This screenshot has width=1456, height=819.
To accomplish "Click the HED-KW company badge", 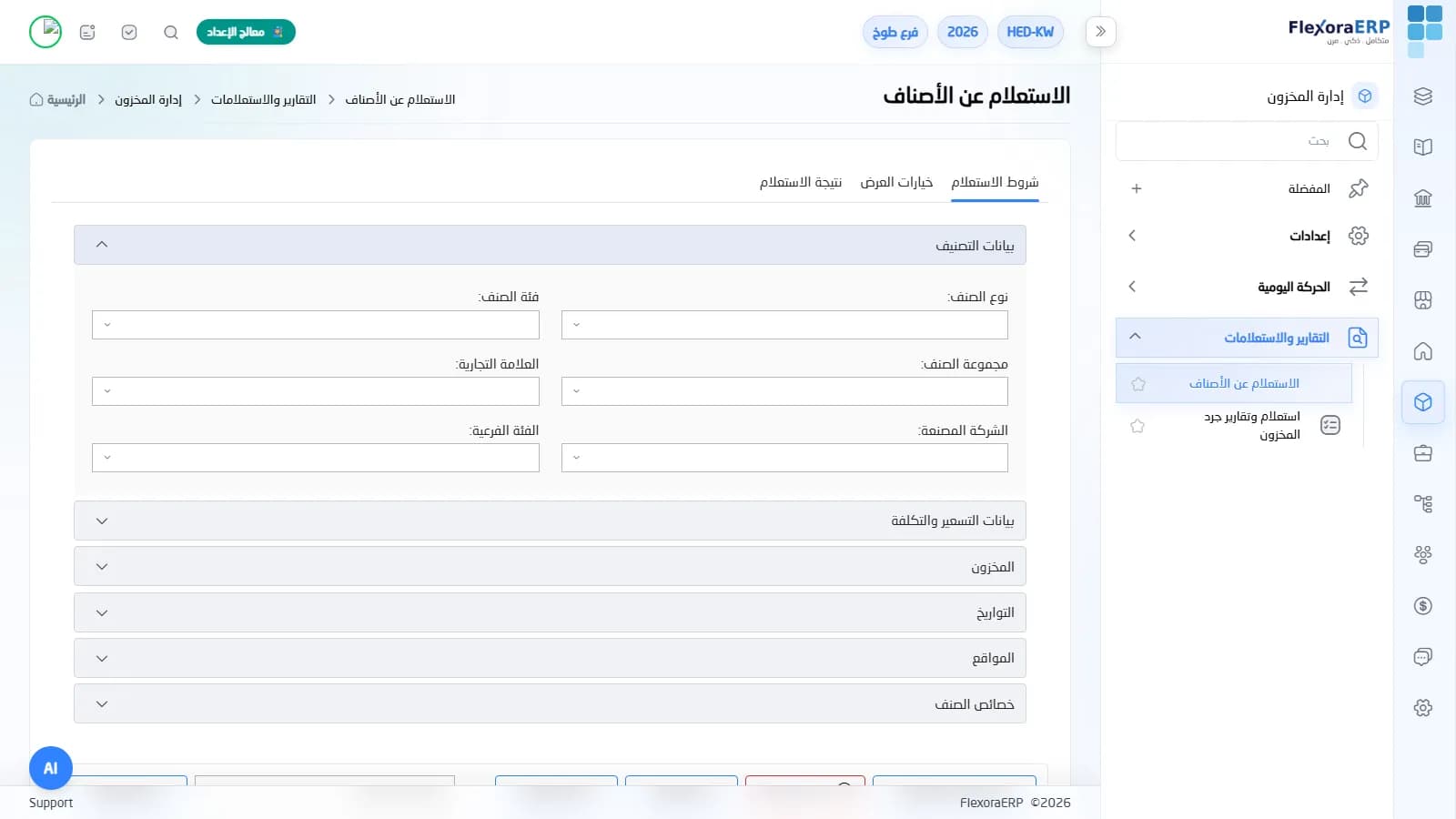I will coord(1030,32).
